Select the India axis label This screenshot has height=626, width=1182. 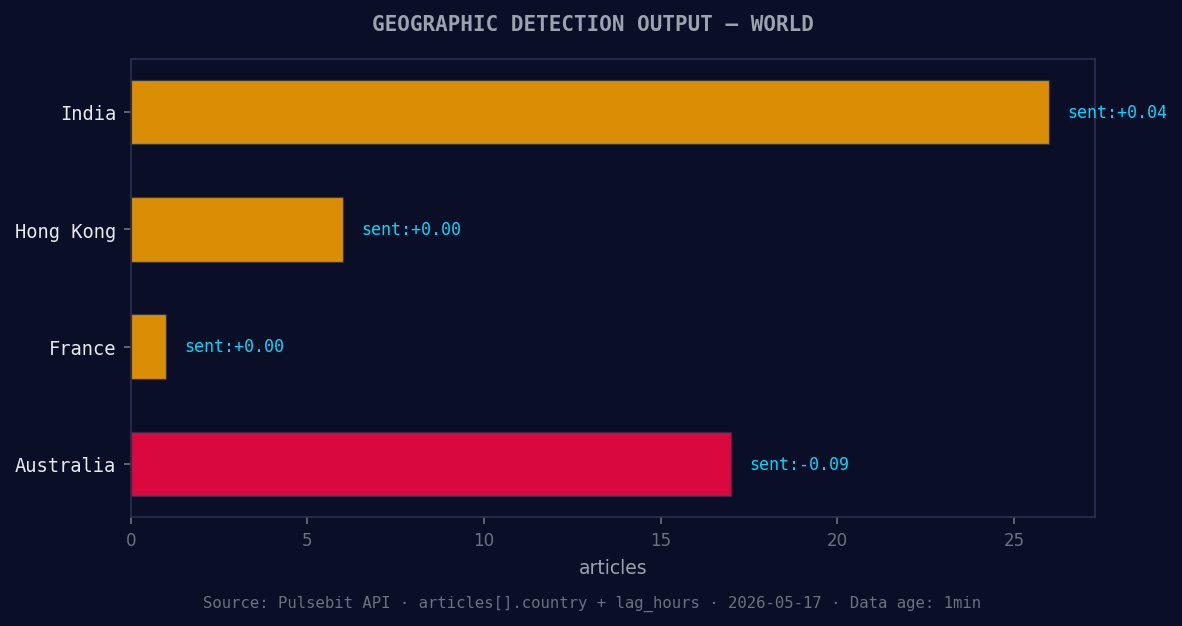[x=88, y=114]
